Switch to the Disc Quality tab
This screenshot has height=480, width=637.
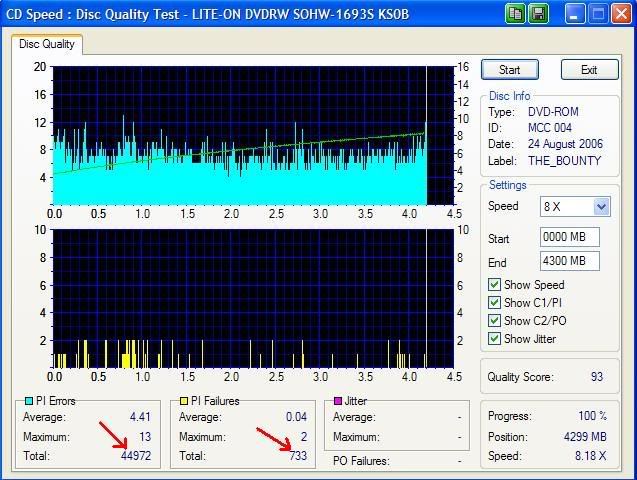pyautogui.click(x=47, y=44)
